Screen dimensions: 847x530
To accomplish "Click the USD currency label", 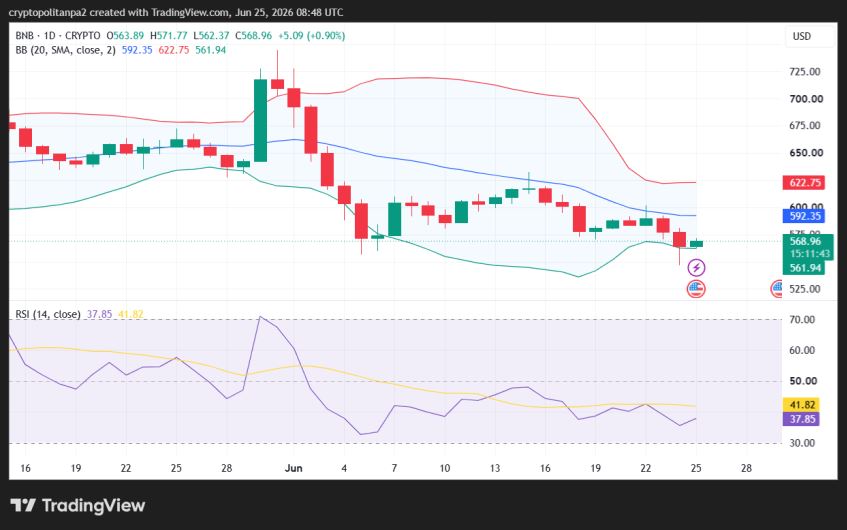I will point(802,36).
